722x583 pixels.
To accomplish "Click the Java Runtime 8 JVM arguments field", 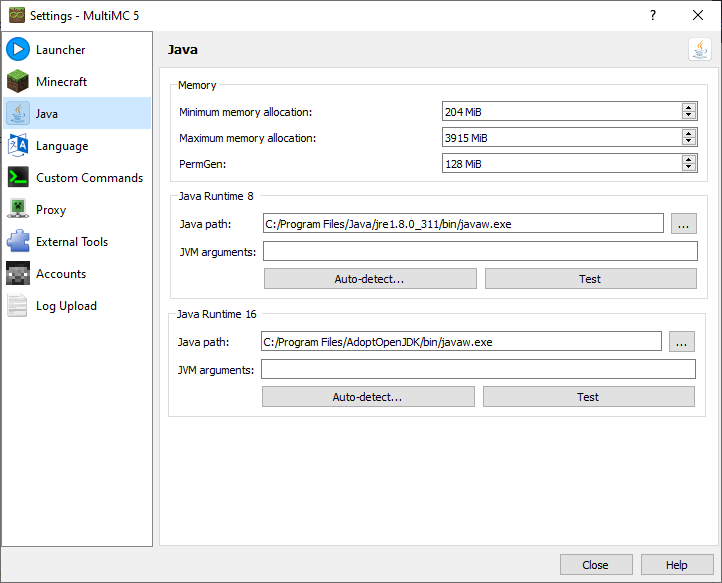I will (480, 251).
